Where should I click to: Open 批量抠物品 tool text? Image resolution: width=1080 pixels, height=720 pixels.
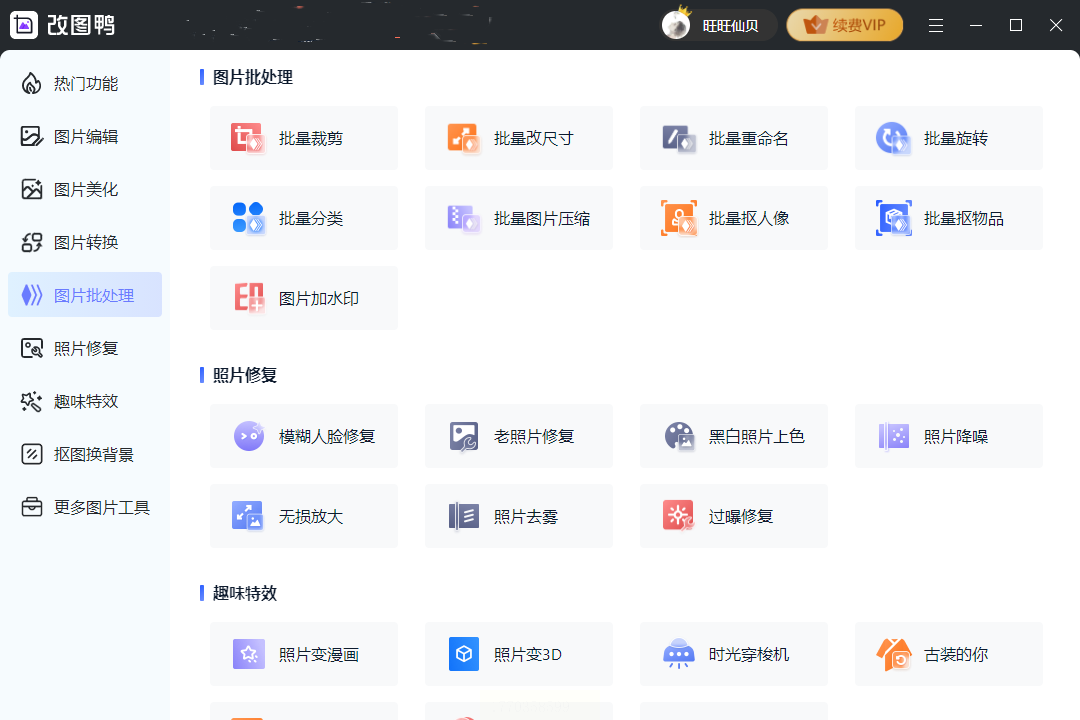click(964, 218)
